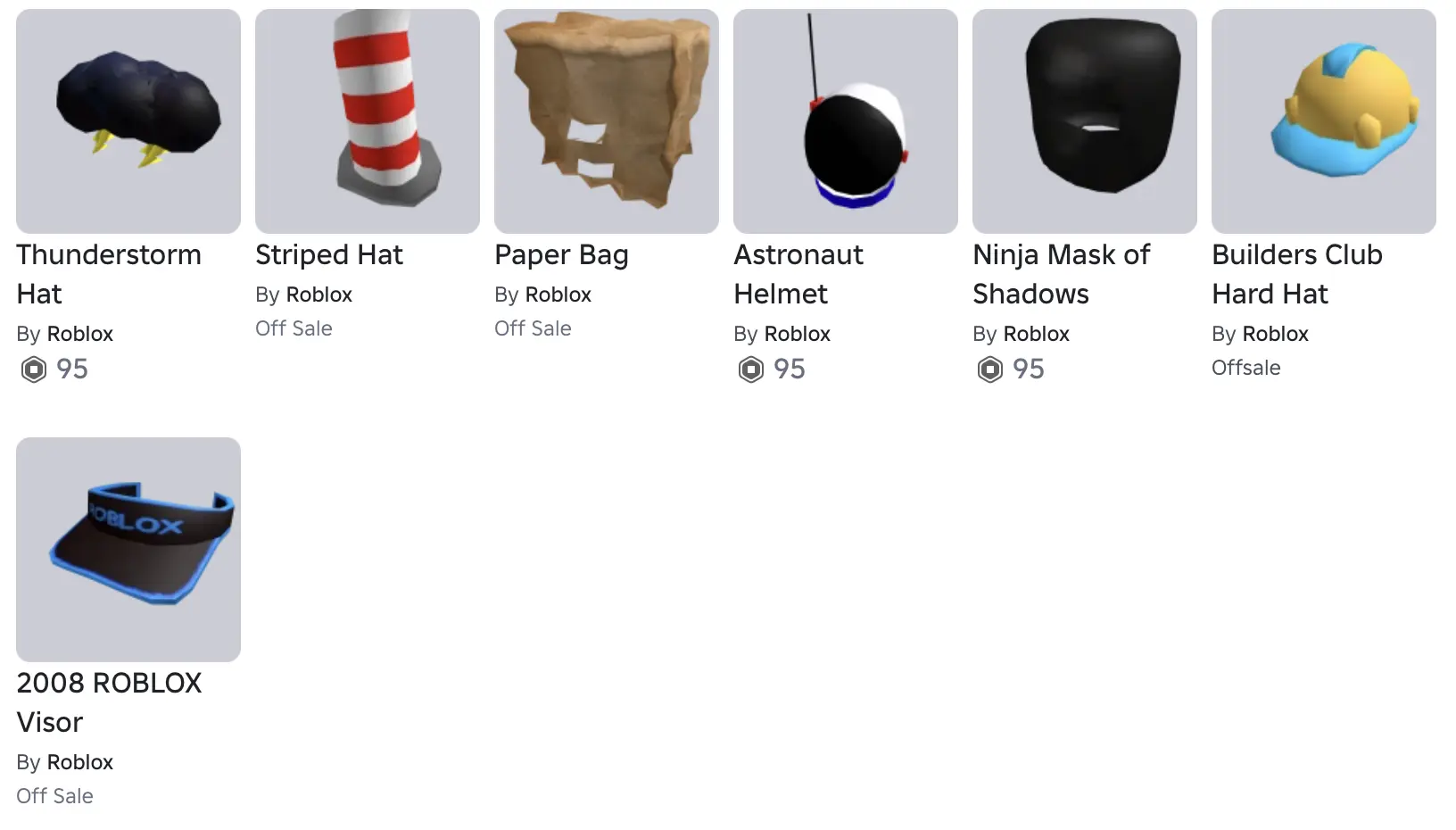Visit Roblox creator link under Striped Hat
Screen dimensions: 1456x830
click(319, 295)
